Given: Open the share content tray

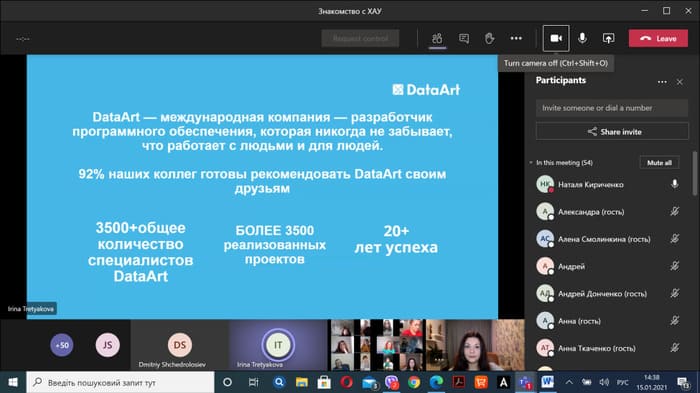Looking at the screenshot, I should (608, 38).
